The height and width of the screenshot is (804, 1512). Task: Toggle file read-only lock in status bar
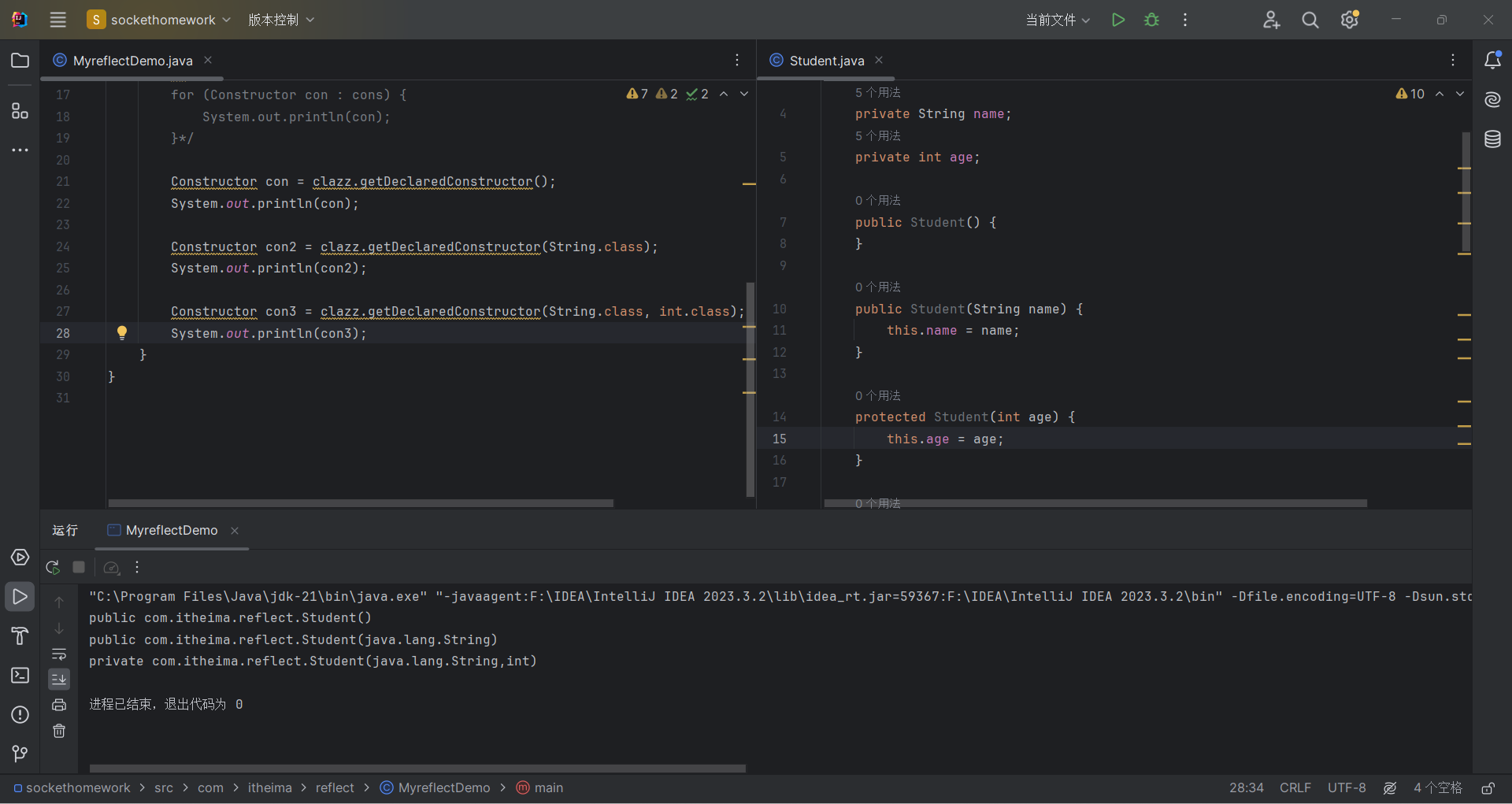(1488, 787)
